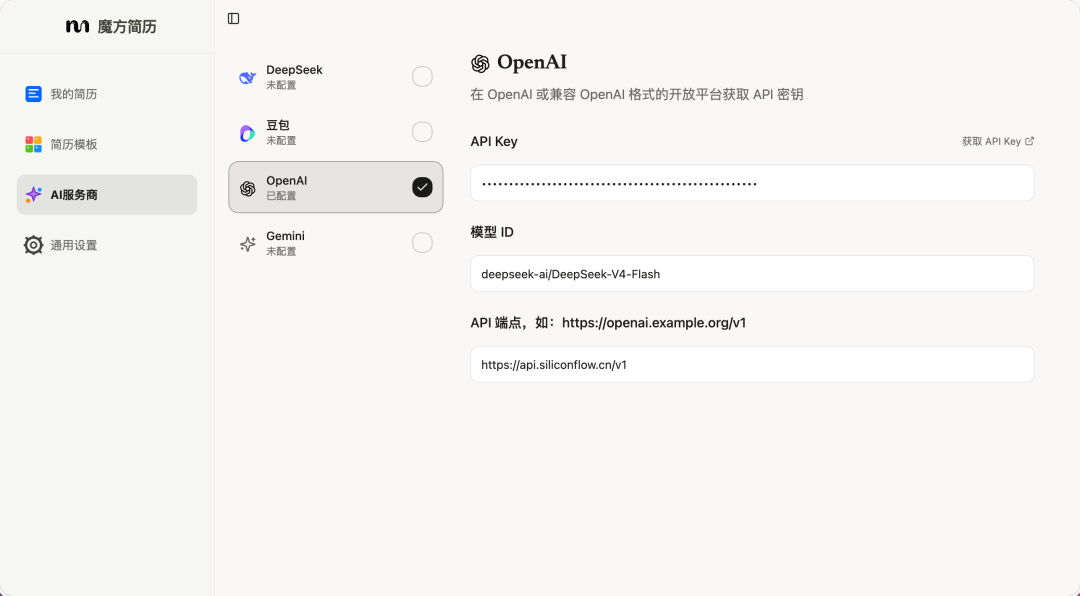Click the OpenAI icon in provider list
Viewport: 1080px width, 596px height.
tap(247, 188)
